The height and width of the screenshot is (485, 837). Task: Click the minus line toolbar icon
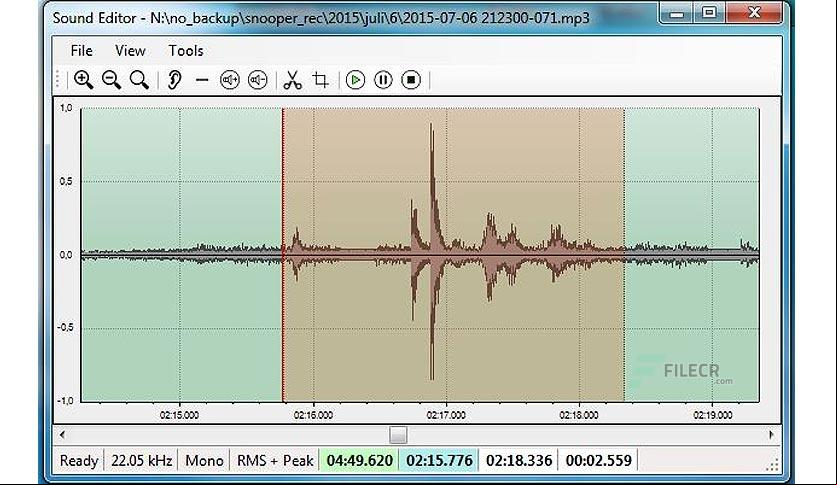[202, 81]
